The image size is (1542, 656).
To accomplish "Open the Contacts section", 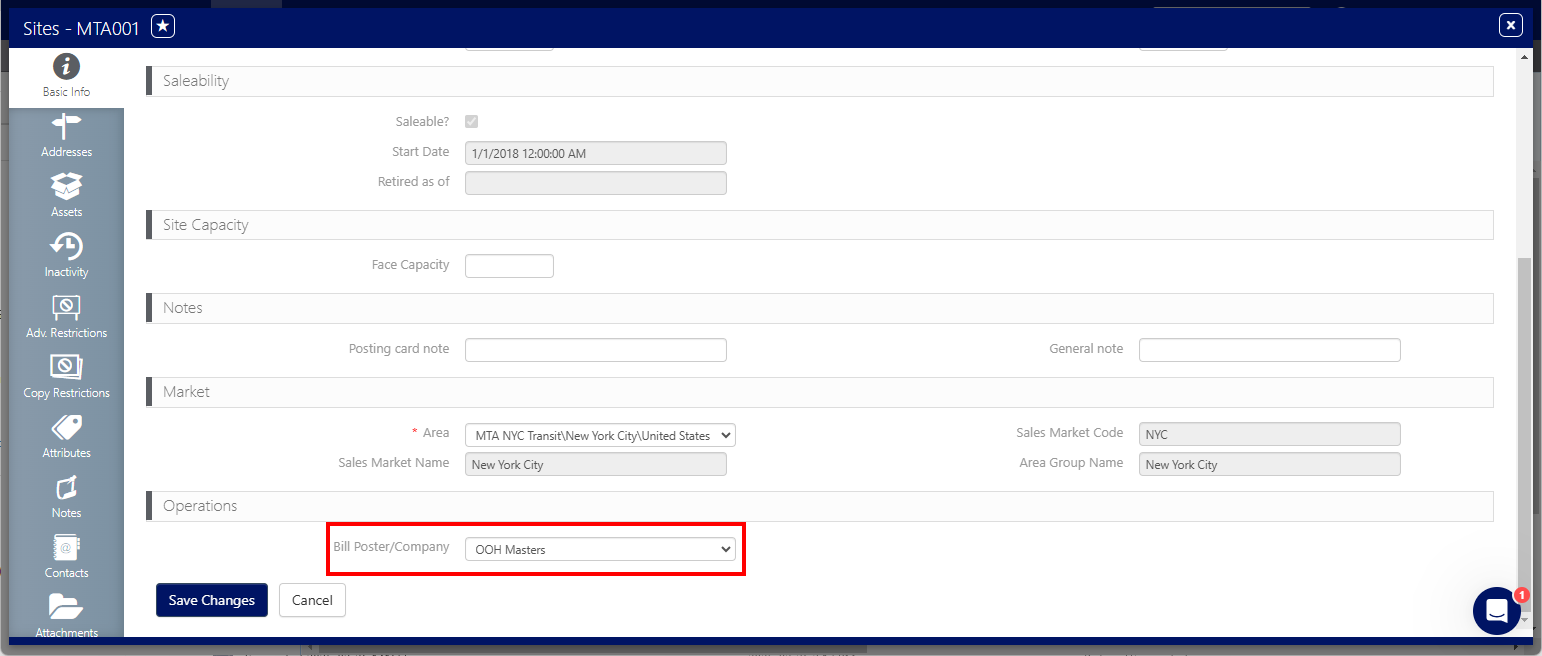I will point(66,557).
